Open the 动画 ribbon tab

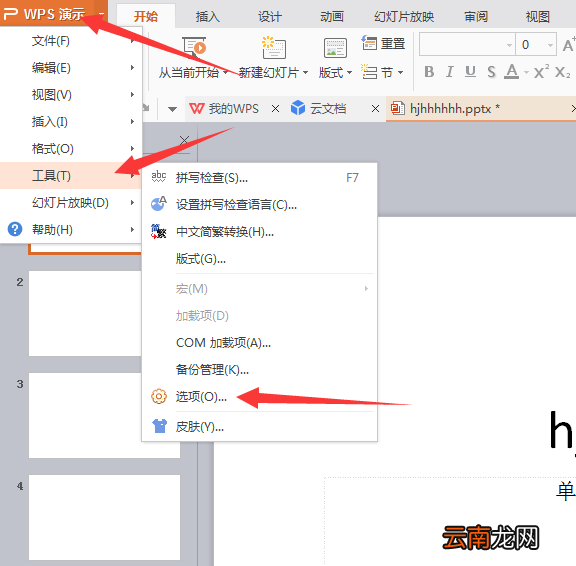(x=332, y=17)
